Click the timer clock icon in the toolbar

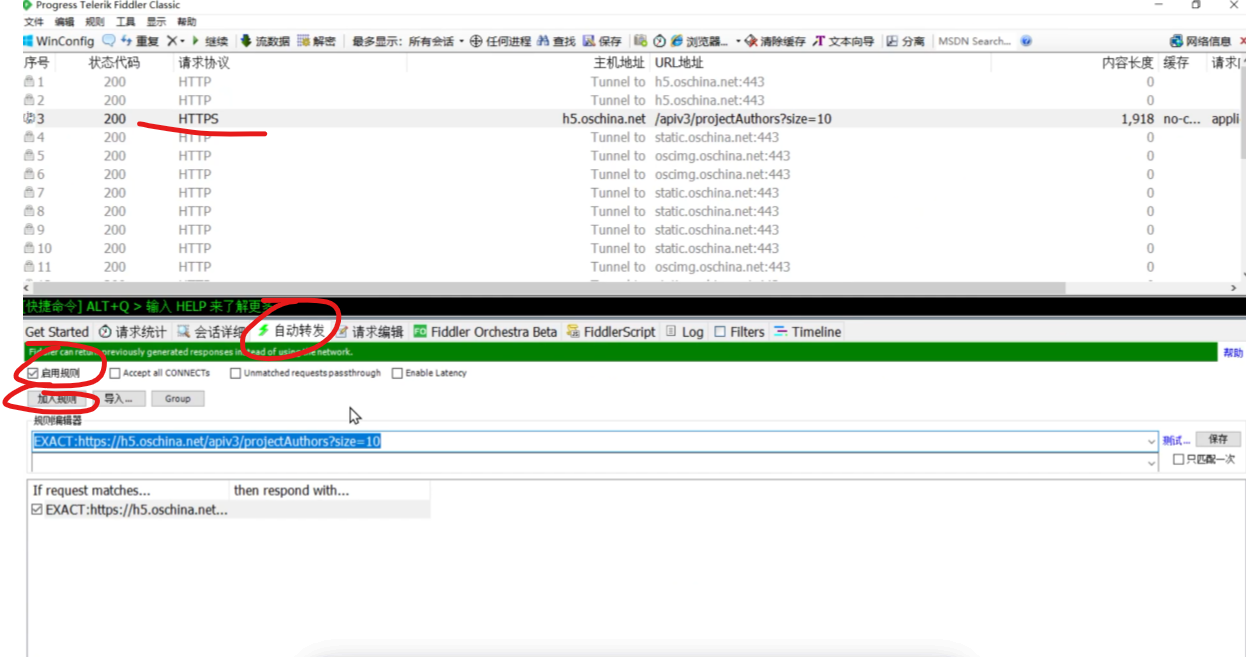tap(659, 41)
